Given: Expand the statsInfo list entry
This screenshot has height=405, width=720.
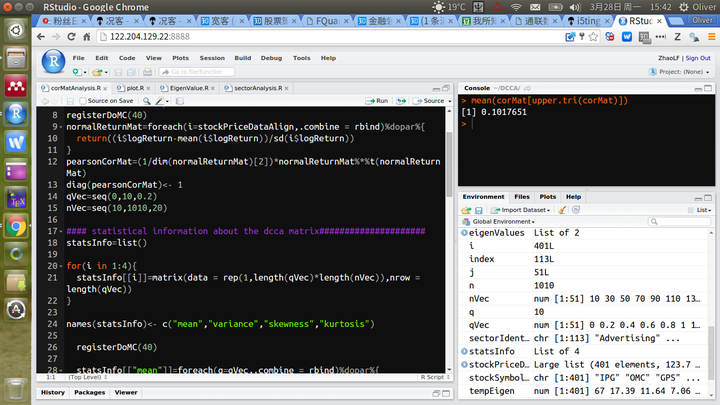Looking at the screenshot, I should pos(463,351).
